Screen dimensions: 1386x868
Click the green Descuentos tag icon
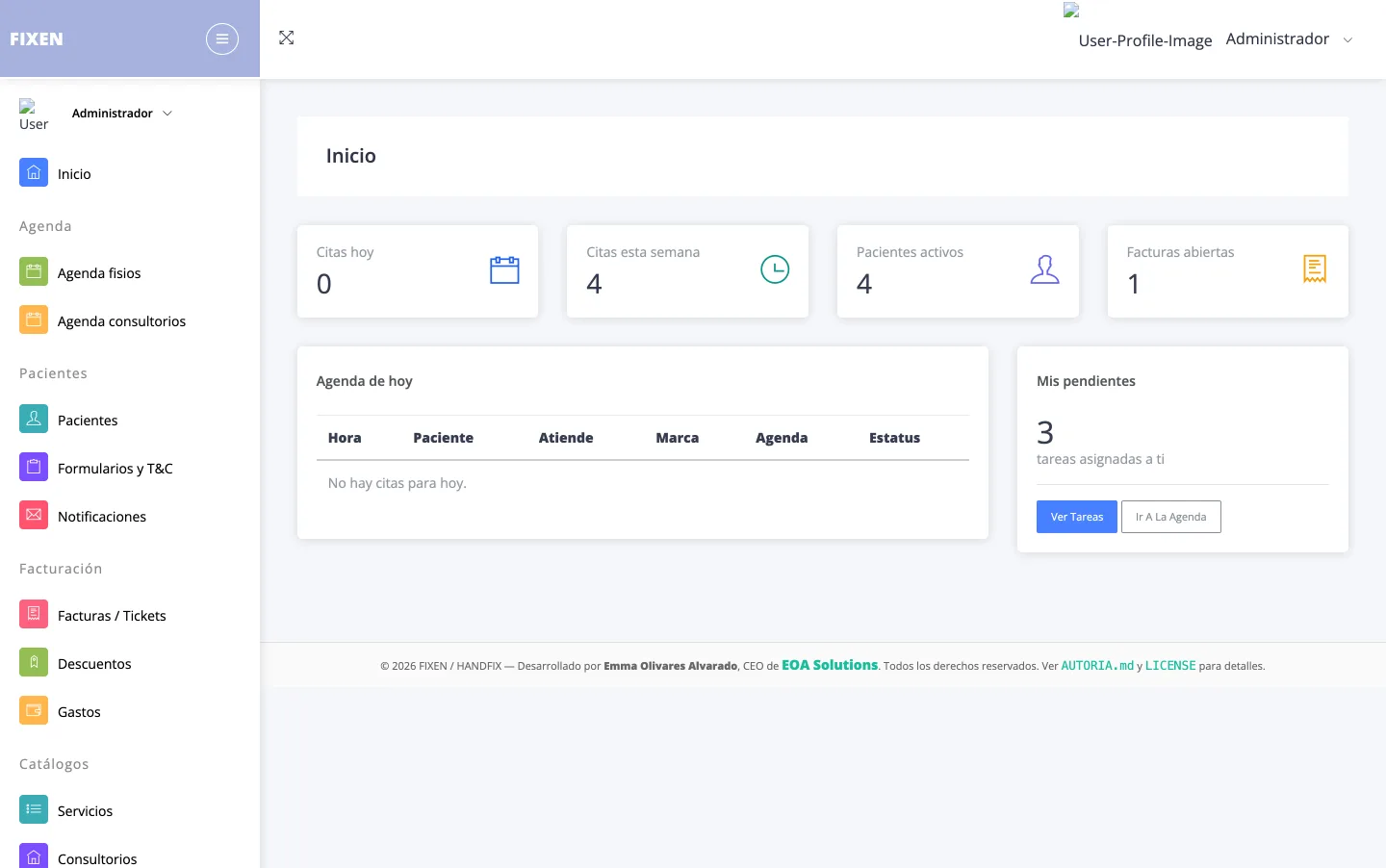click(x=34, y=663)
